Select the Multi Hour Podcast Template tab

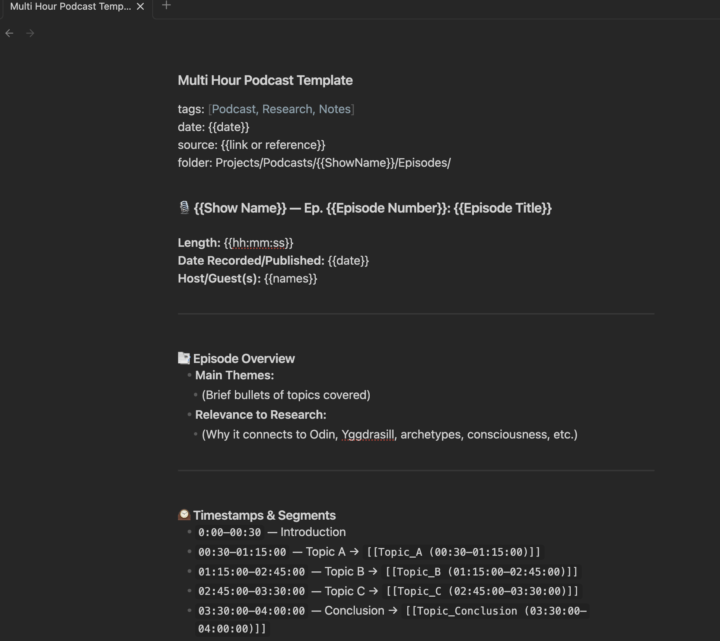pos(70,6)
